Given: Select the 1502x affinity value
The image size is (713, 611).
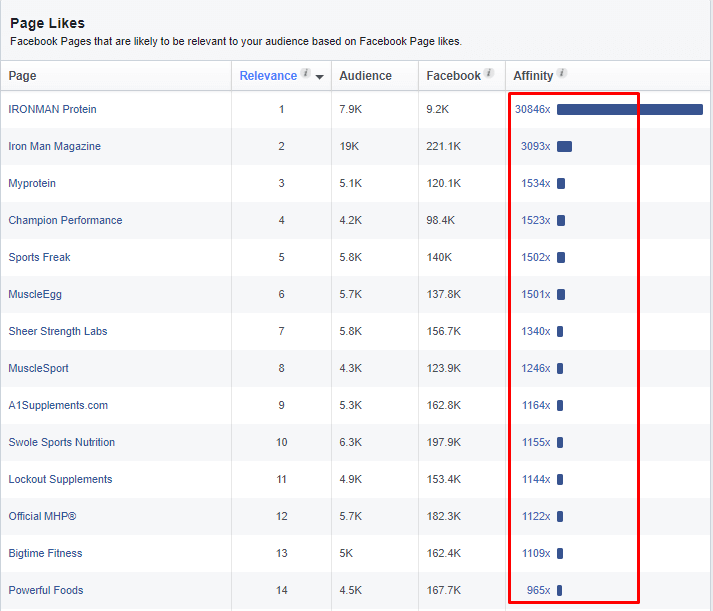Looking at the screenshot, I should click(x=536, y=257).
